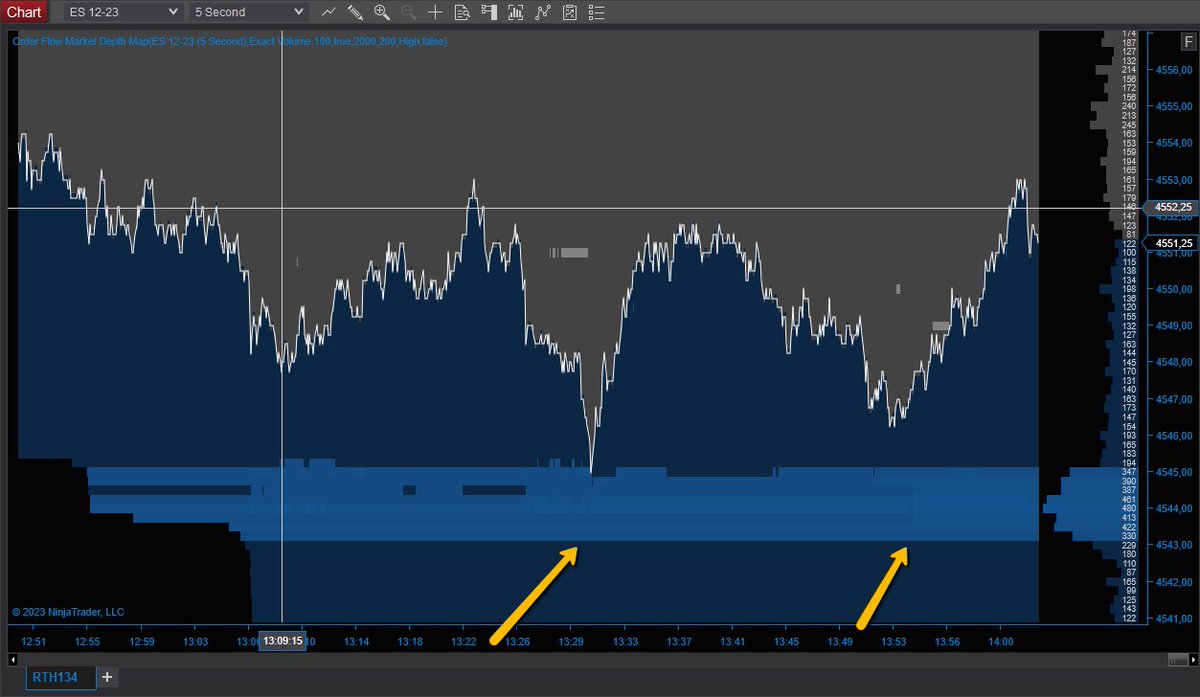The height and width of the screenshot is (697, 1200).
Task: Click the 13:41 time axis label
Action: (x=732, y=641)
